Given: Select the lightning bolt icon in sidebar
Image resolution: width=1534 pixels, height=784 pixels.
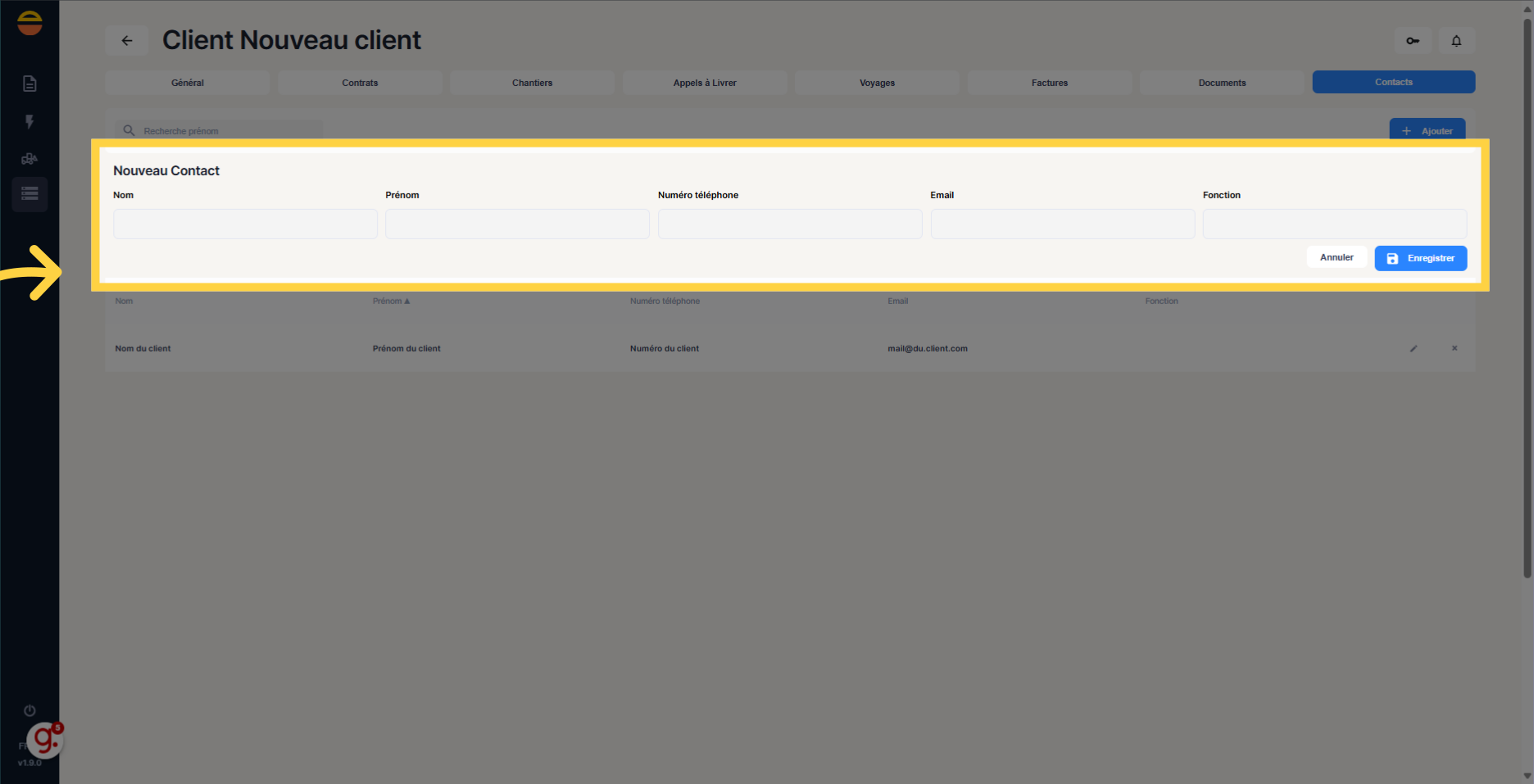Looking at the screenshot, I should pos(29,122).
